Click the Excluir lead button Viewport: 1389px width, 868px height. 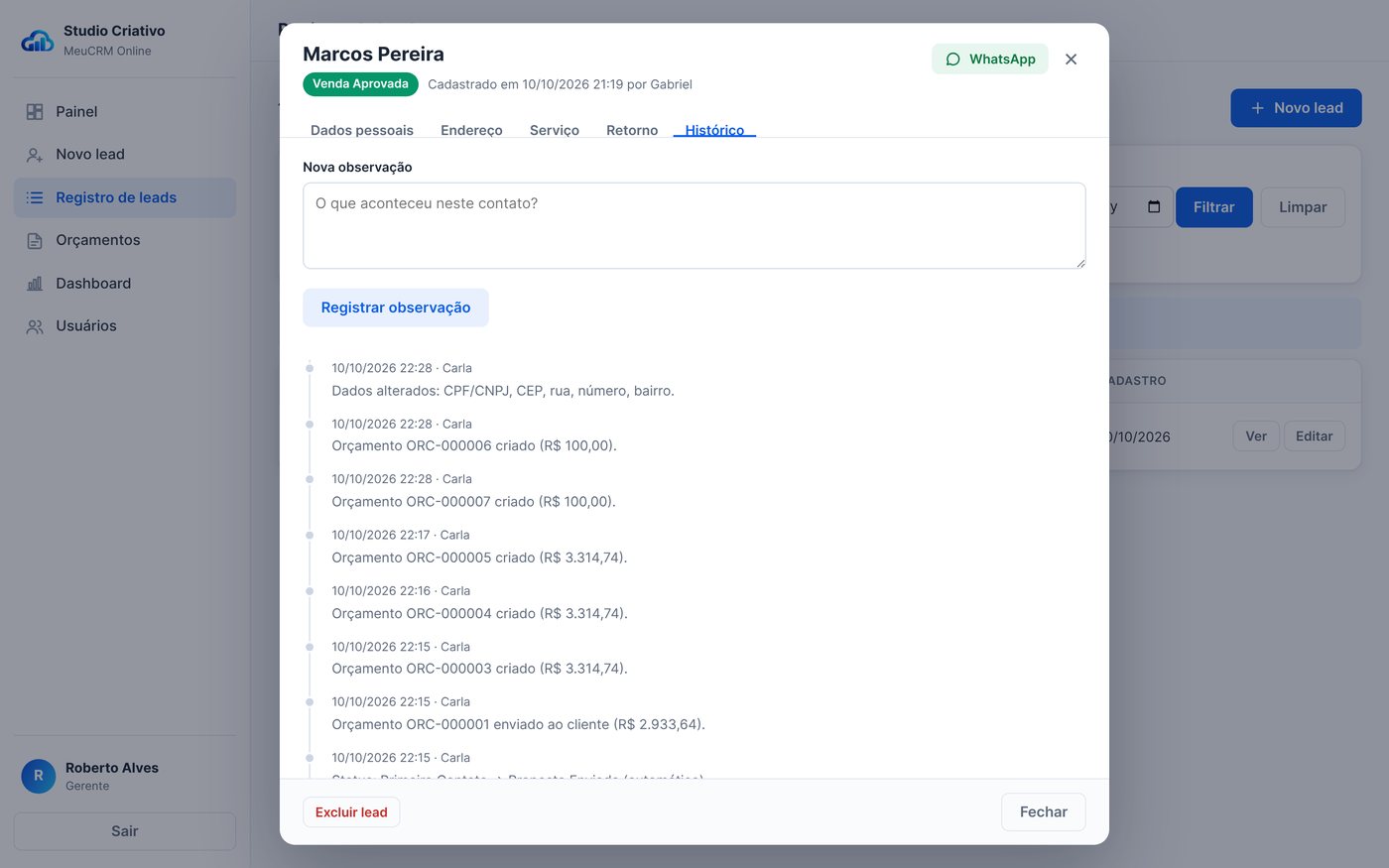351,812
